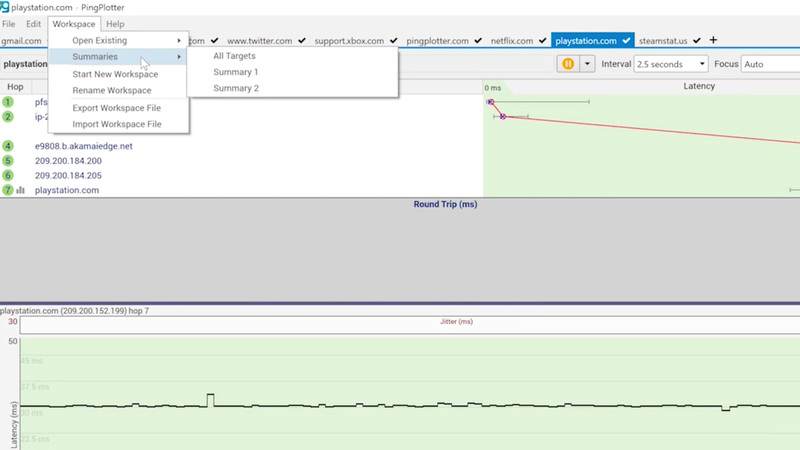
Task: Click hop 6 green status circle
Action: coord(8,176)
